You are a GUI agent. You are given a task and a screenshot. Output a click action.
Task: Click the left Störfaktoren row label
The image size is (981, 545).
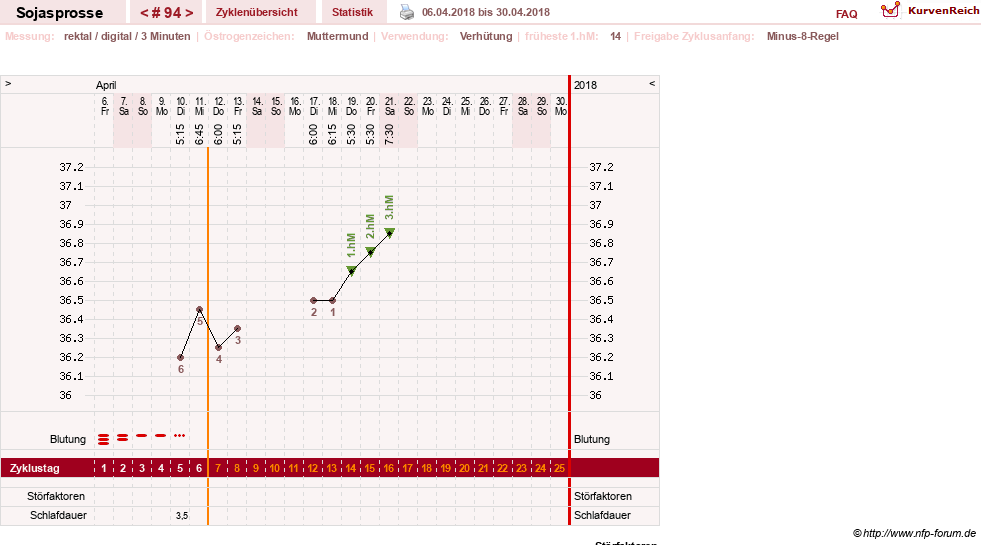56,496
